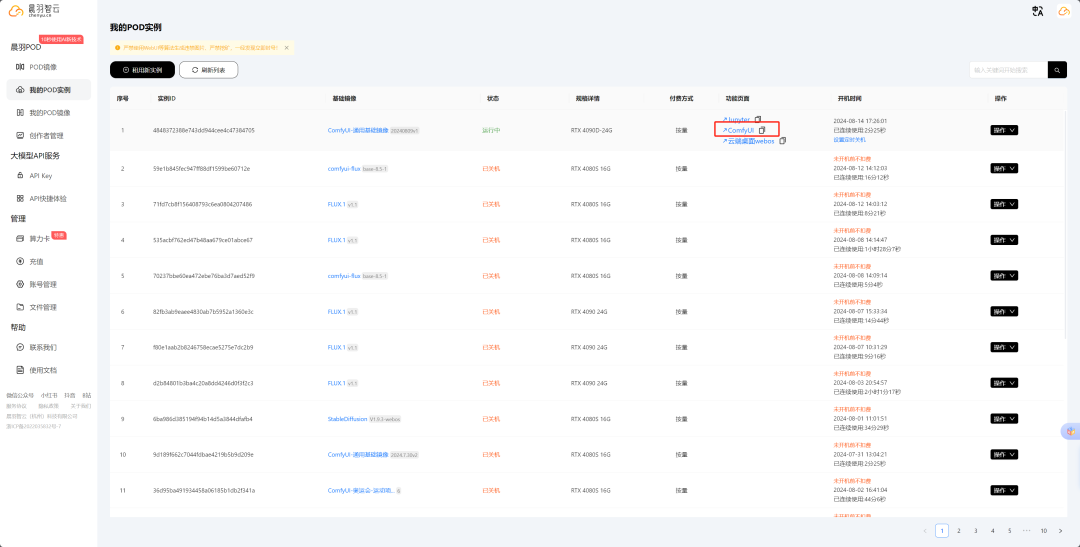This screenshot has width=1080, height=547.
Task: Click the black search magnifier button
Action: (x=1057, y=70)
